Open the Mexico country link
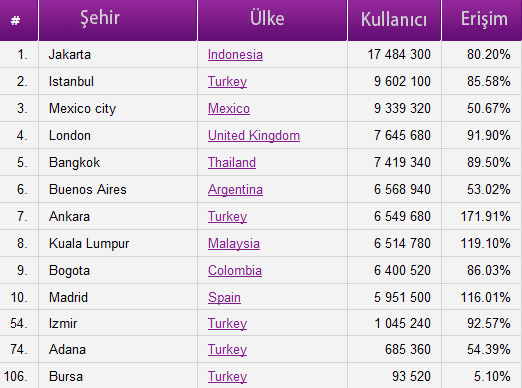 click(229, 109)
